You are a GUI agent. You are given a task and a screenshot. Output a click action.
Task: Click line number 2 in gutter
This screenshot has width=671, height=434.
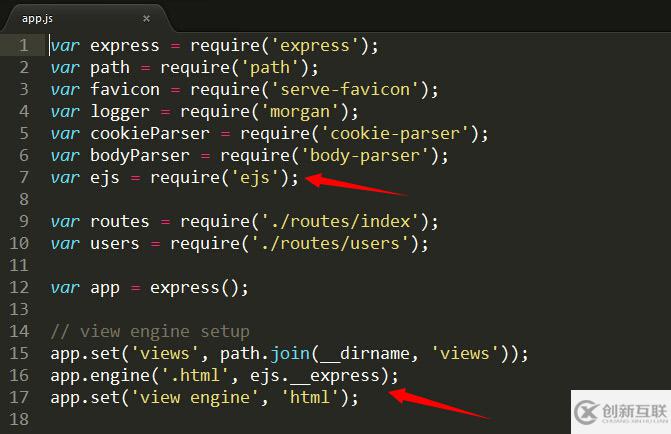[x=24, y=67]
